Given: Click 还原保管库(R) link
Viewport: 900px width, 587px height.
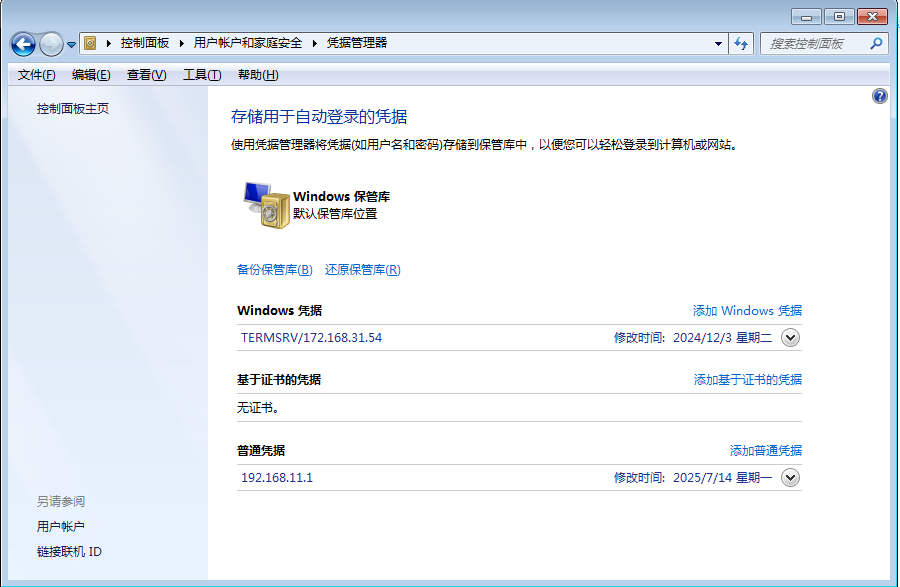Looking at the screenshot, I should click(x=362, y=270).
